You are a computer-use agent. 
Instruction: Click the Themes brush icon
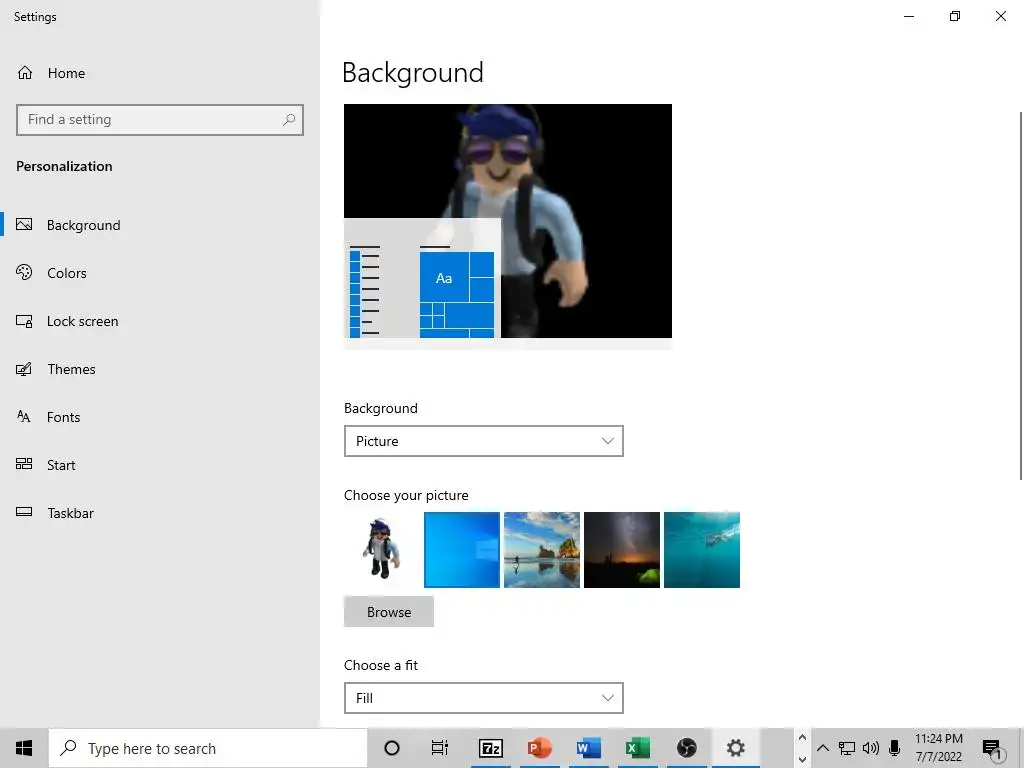(24, 369)
